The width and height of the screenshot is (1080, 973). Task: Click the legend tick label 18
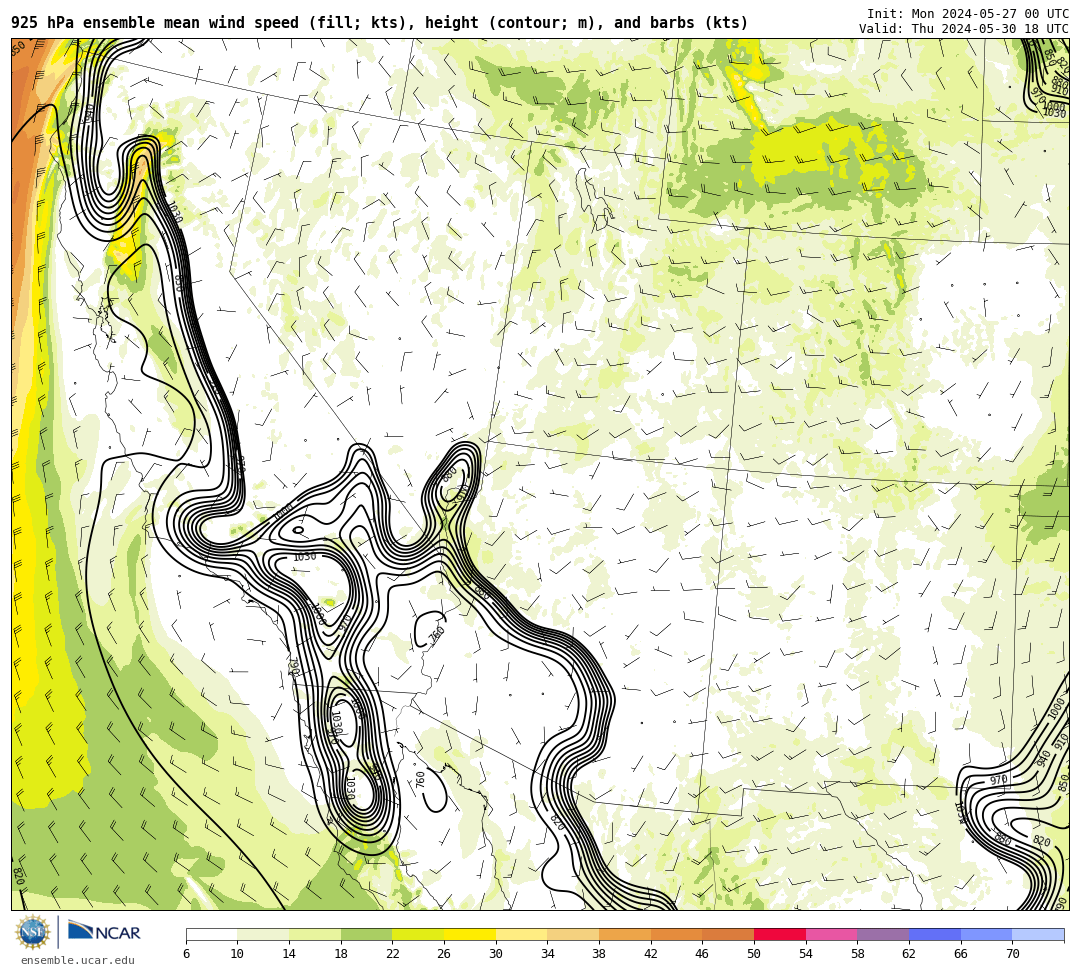pyautogui.click(x=341, y=954)
